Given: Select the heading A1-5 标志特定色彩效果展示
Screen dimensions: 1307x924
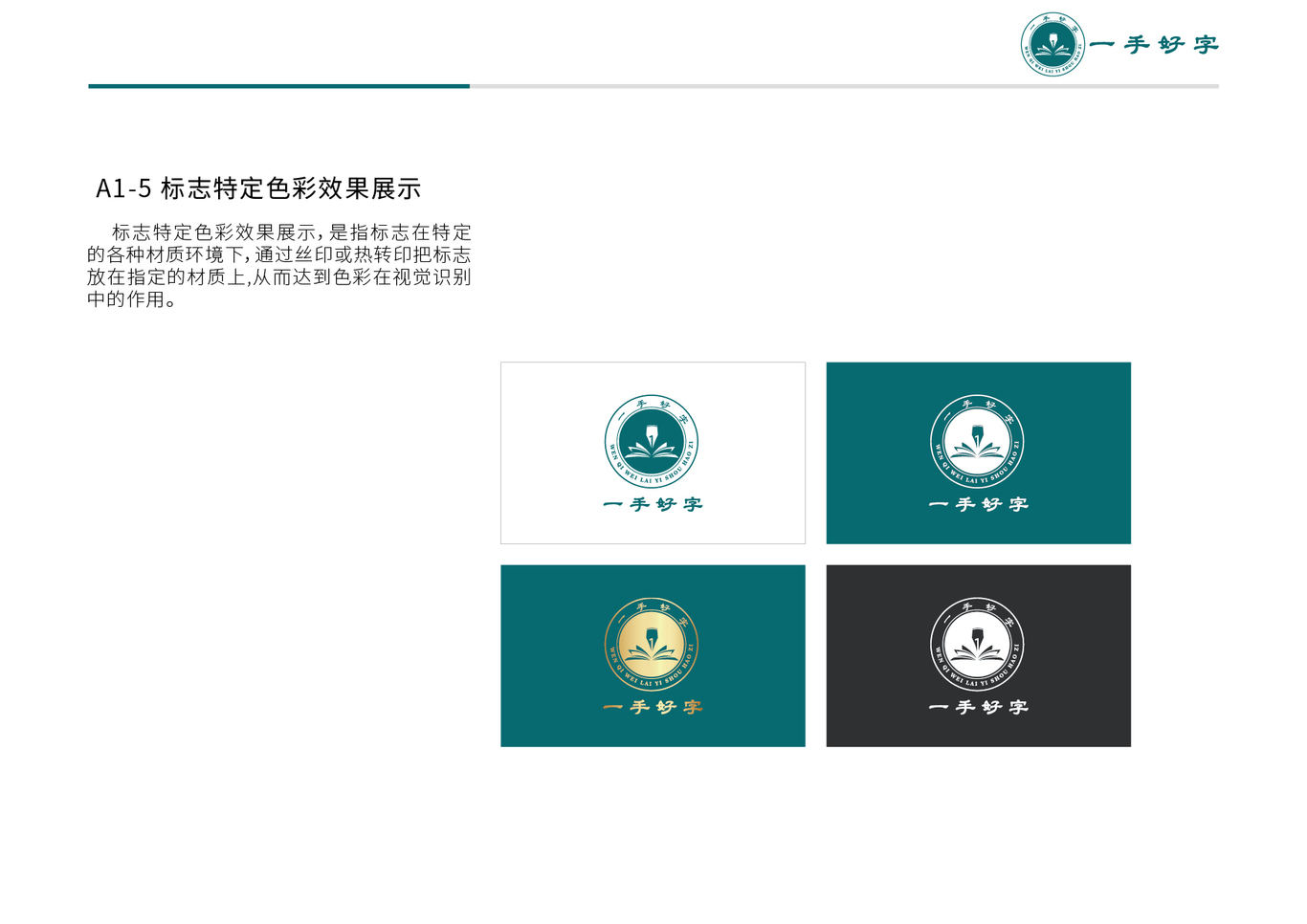Looking at the screenshot, I should pyautogui.click(x=258, y=188).
